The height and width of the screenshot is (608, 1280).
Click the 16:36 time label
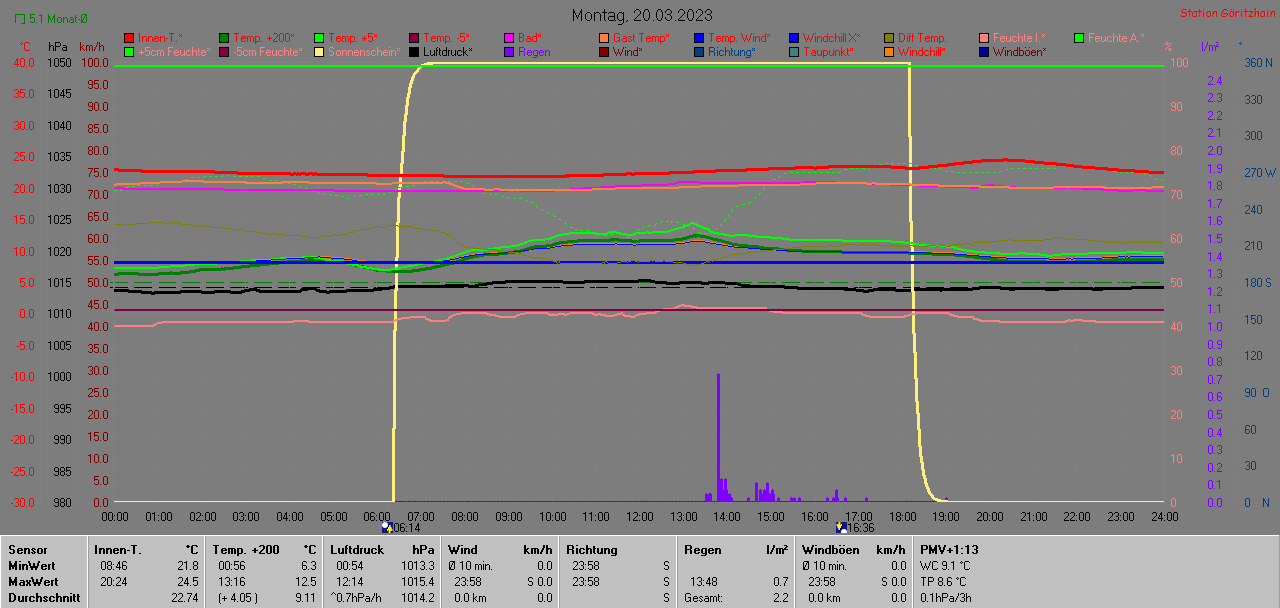tap(861, 528)
